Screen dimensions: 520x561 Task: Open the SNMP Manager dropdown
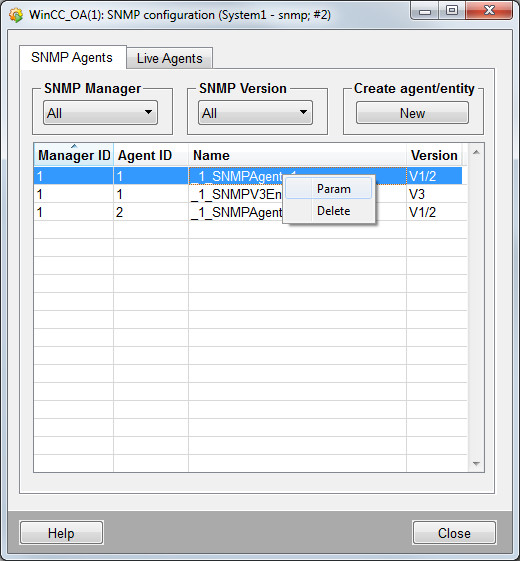click(100, 113)
